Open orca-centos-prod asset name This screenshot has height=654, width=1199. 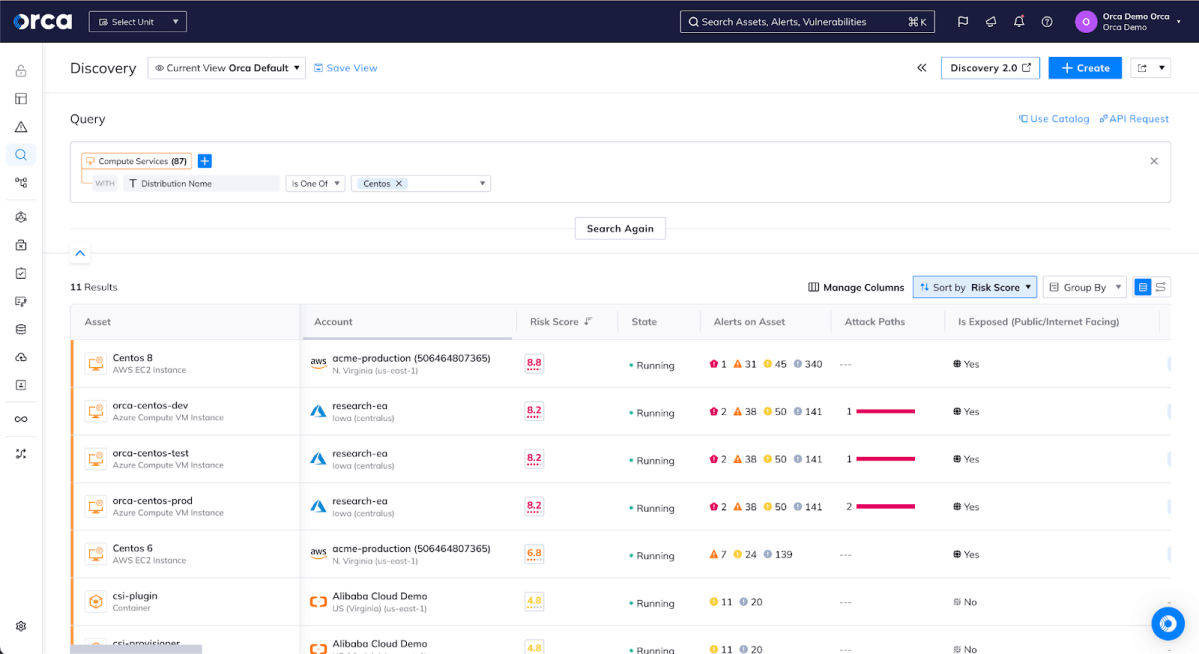pos(152,500)
